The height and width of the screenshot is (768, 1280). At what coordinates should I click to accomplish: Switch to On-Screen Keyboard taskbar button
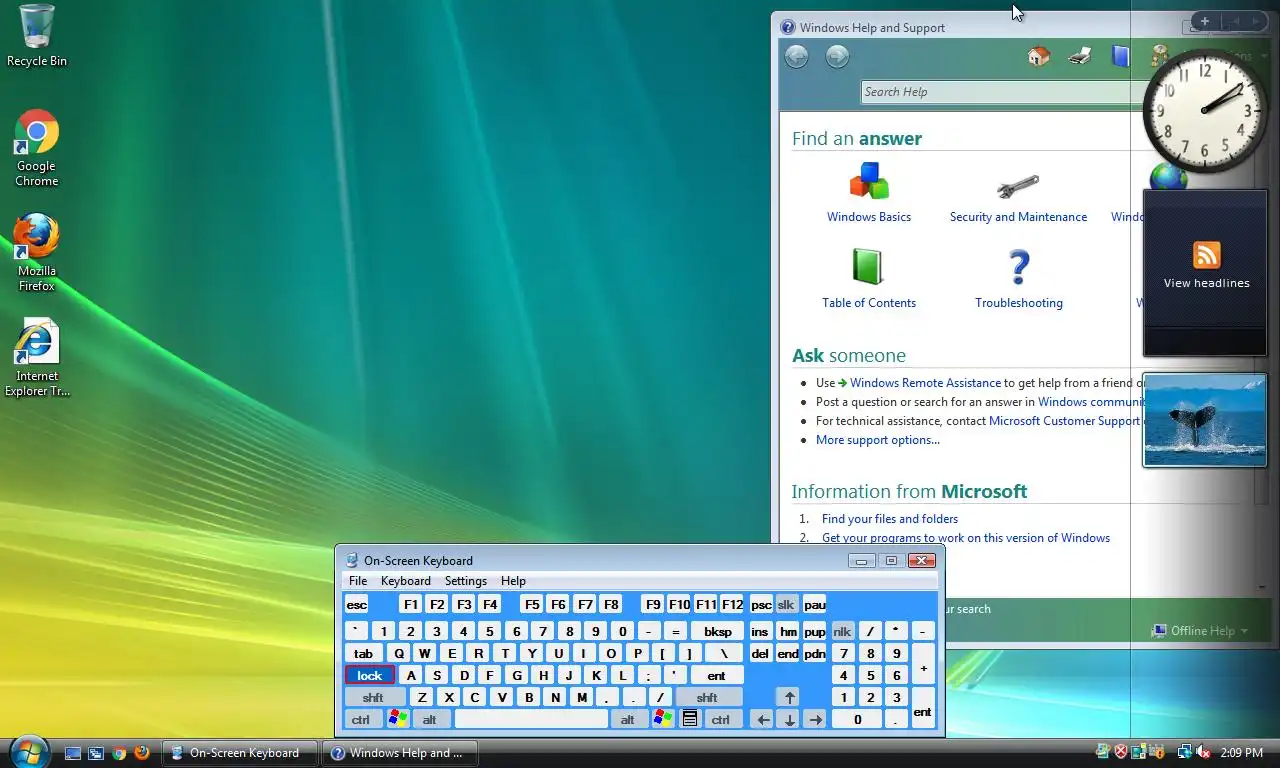coord(239,753)
